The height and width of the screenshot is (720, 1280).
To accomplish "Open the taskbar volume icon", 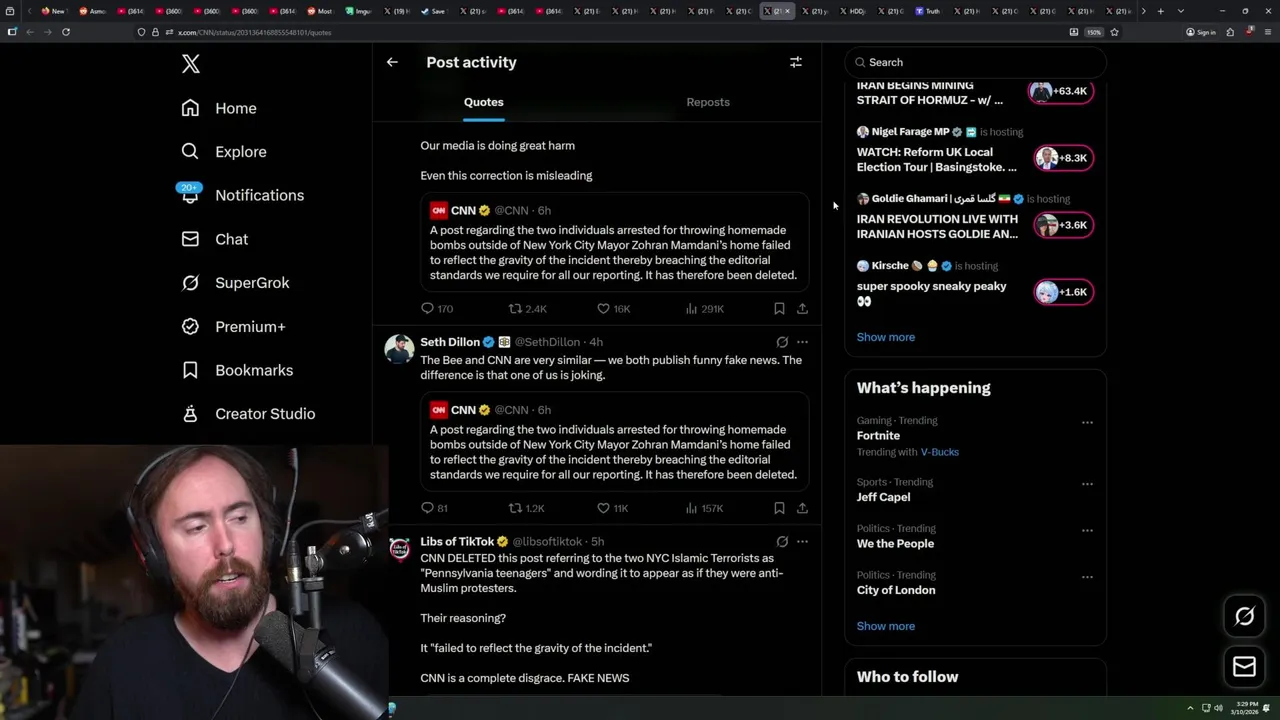I will tap(1218, 709).
